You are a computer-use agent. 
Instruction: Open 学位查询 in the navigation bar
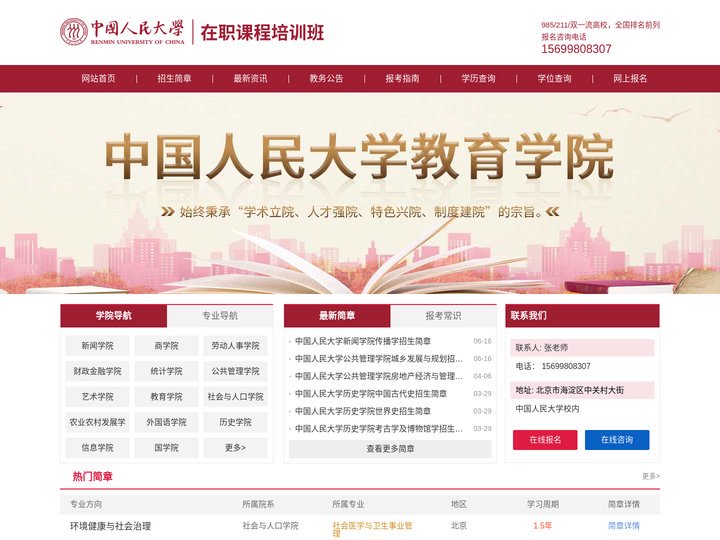pos(554,79)
